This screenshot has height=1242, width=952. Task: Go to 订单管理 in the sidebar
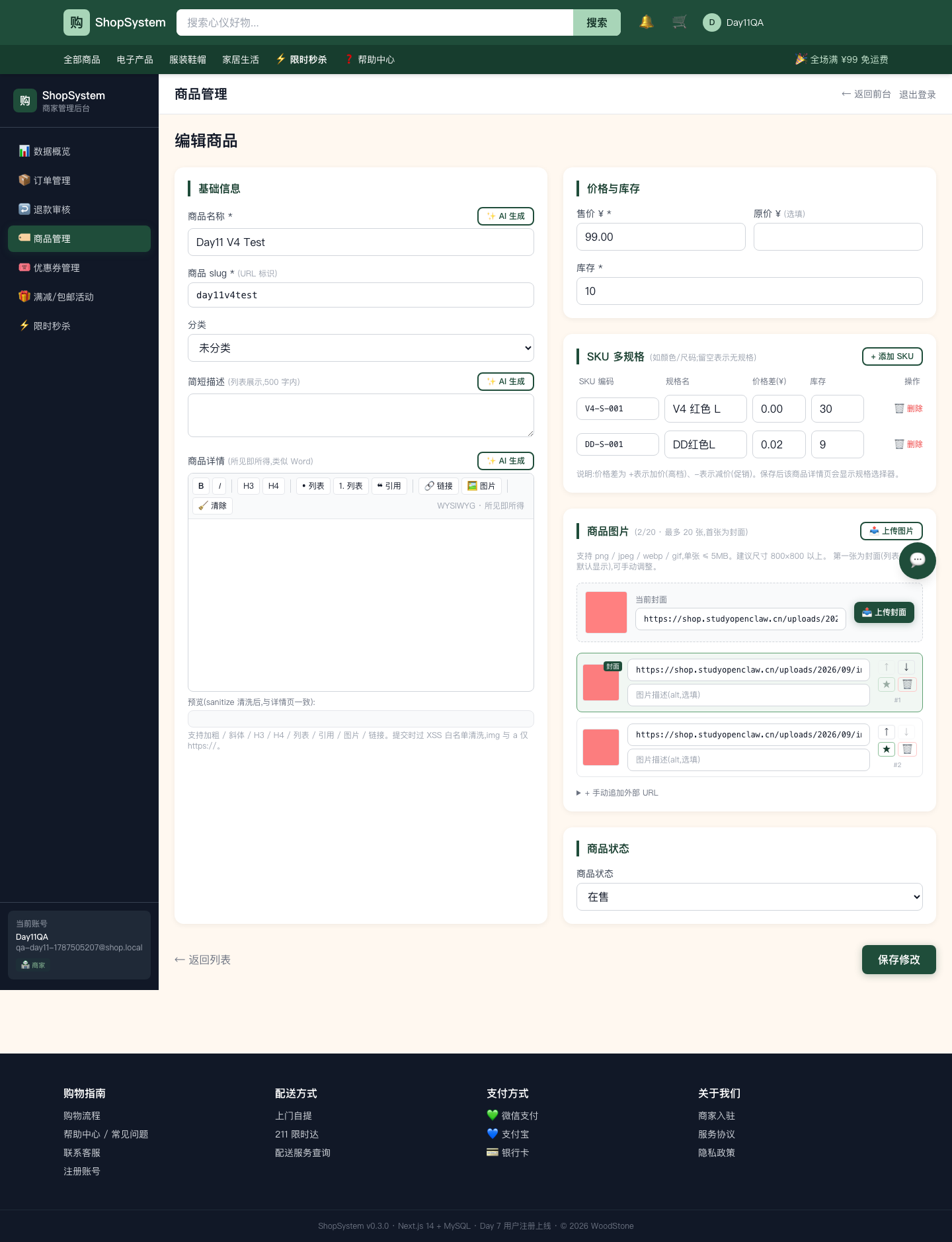[79, 181]
